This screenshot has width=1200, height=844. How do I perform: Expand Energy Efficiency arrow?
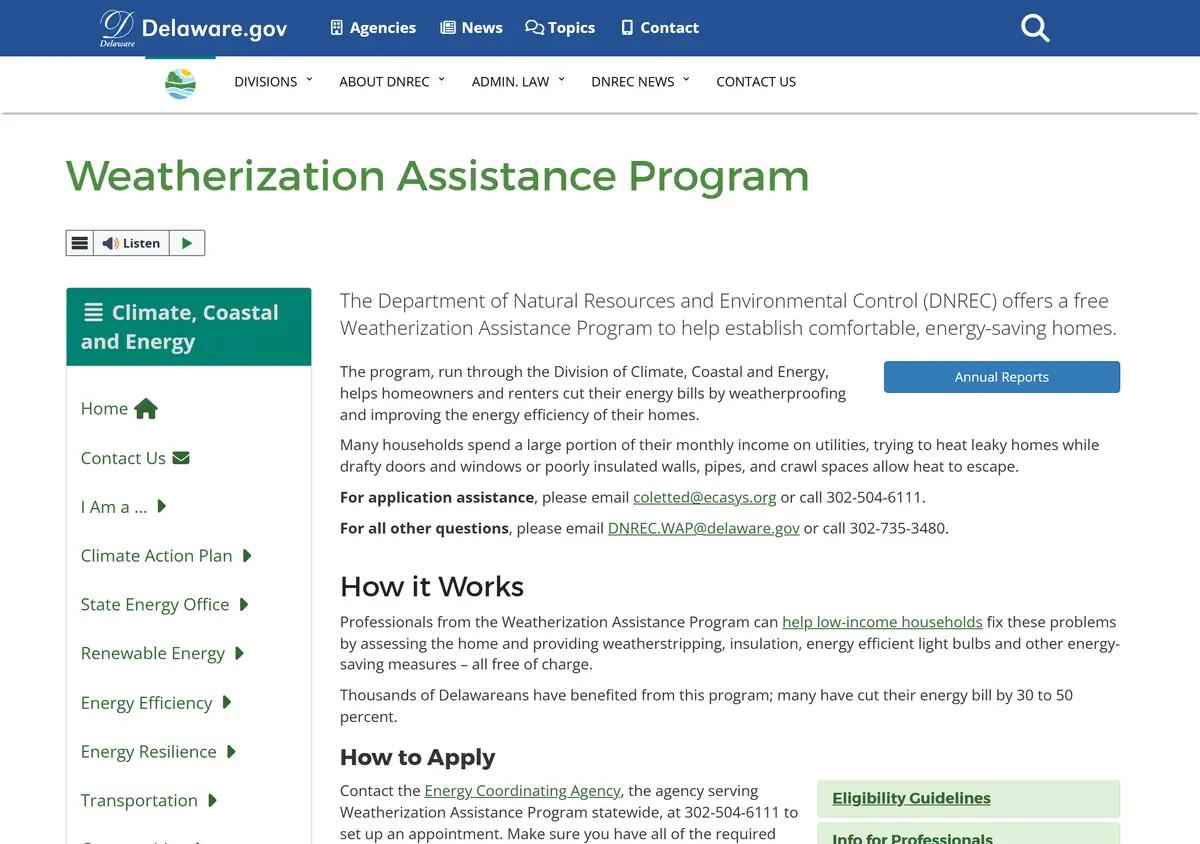[227, 703]
